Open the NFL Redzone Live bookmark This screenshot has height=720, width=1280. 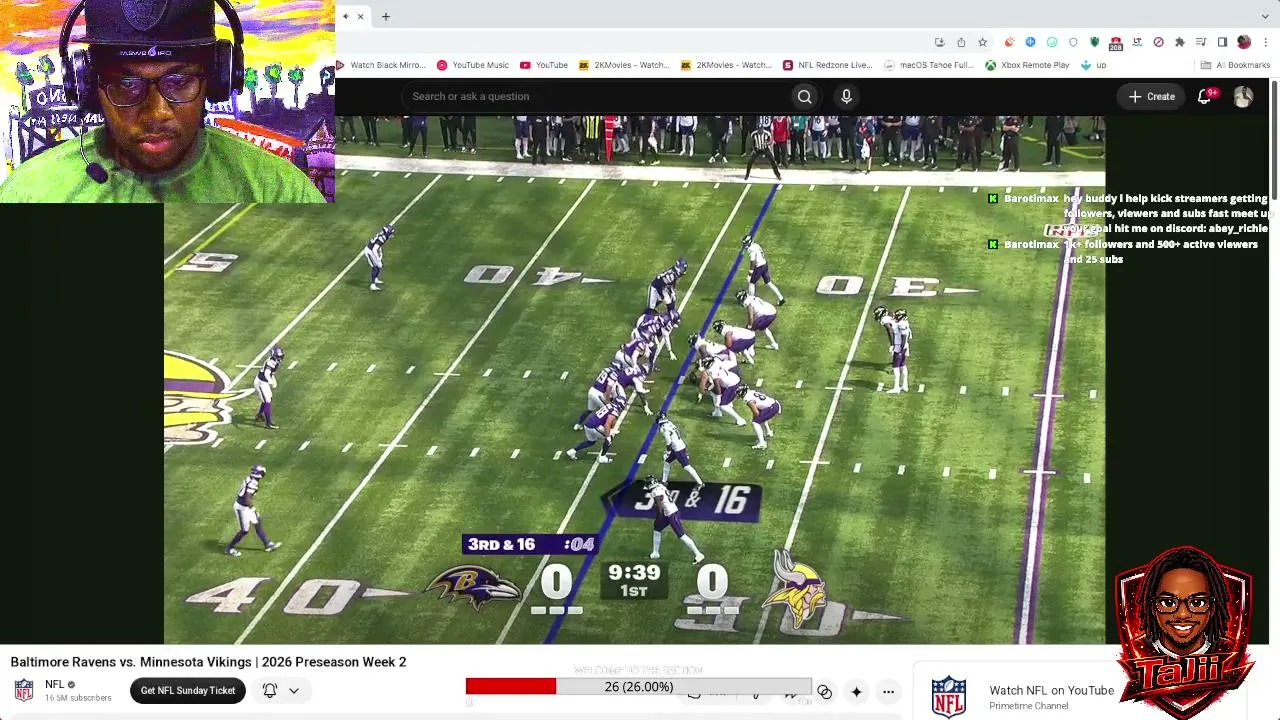click(x=828, y=65)
